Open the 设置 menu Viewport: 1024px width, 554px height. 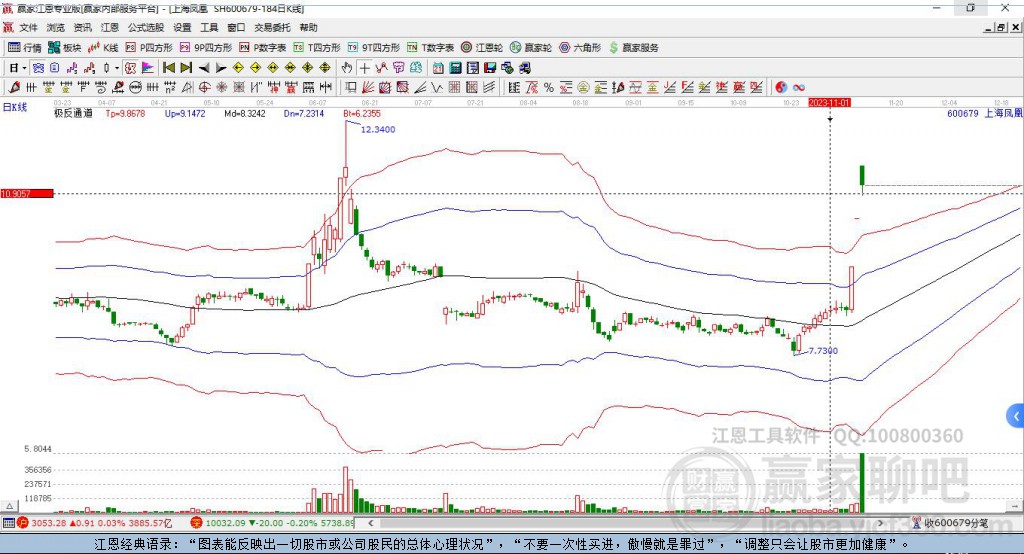pos(182,27)
